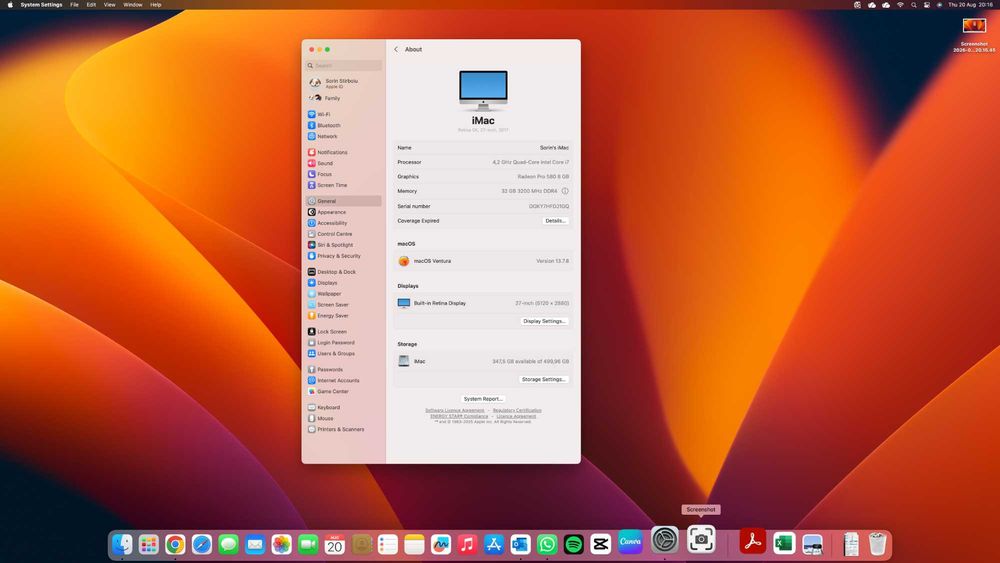Image resolution: width=1000 pixels, height=563 pixels.
Task: Open the Help menu
Action: [x=156, y=4]
